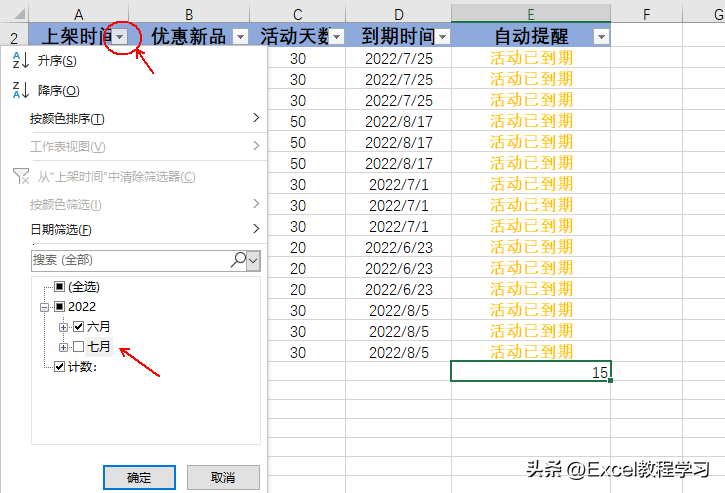Open the search box dropdown arrow
The height and width of the screenshot is (493, 725).
pyautogui.click(x=253, y=260)
